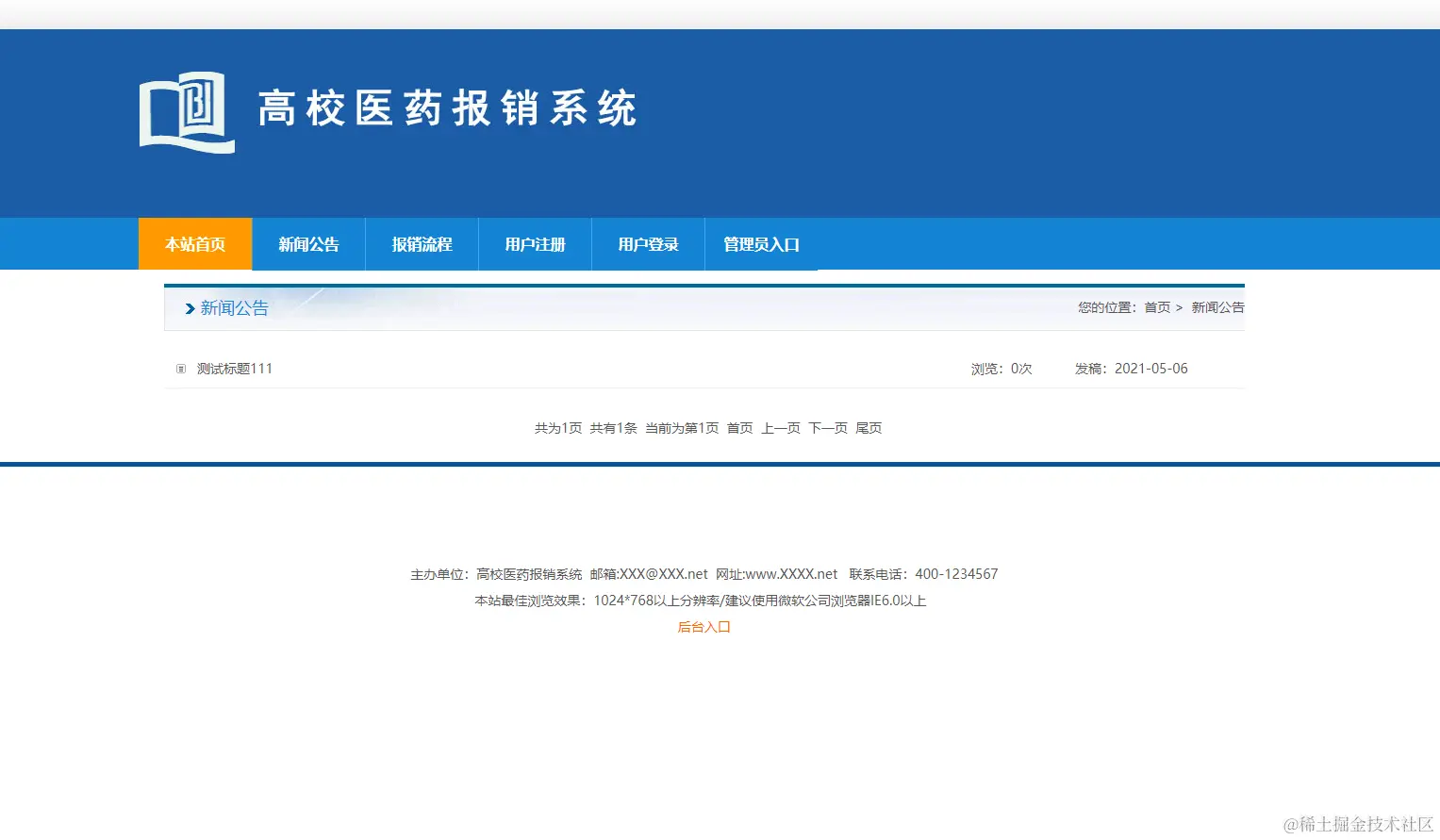
Task: Click the 共有1条 record count text
Action: (x=614, y=428)
